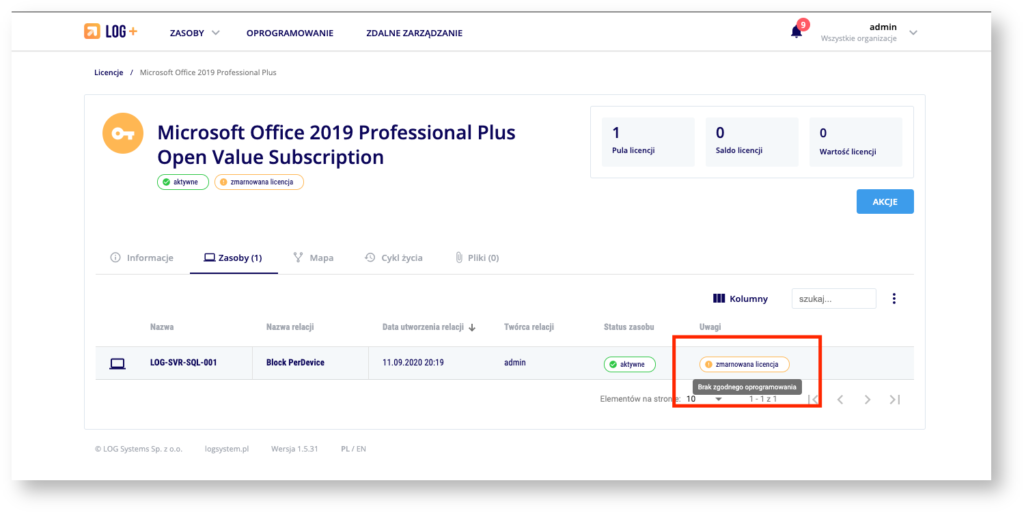Screen dimensions: 1024x513
Task: Go to previous page arrow
Action: point(840,399)
